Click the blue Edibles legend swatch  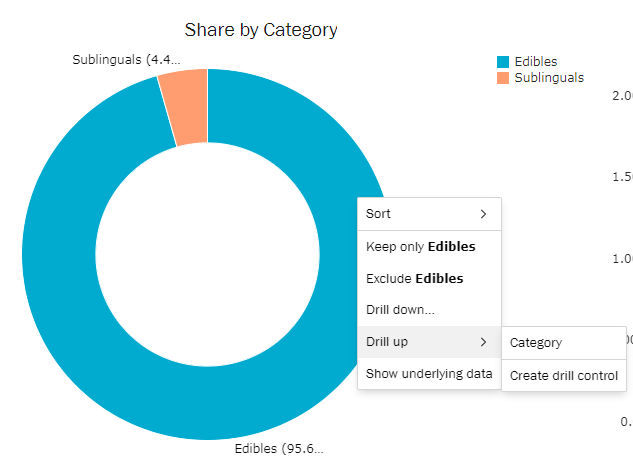[503, 62]
